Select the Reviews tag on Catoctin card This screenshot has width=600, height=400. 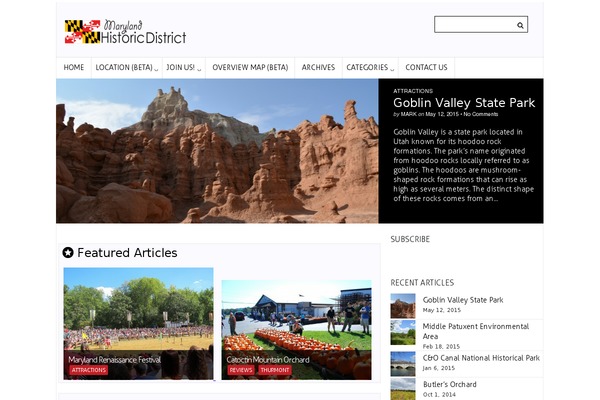pyautogui.click(x=241, y=370)
